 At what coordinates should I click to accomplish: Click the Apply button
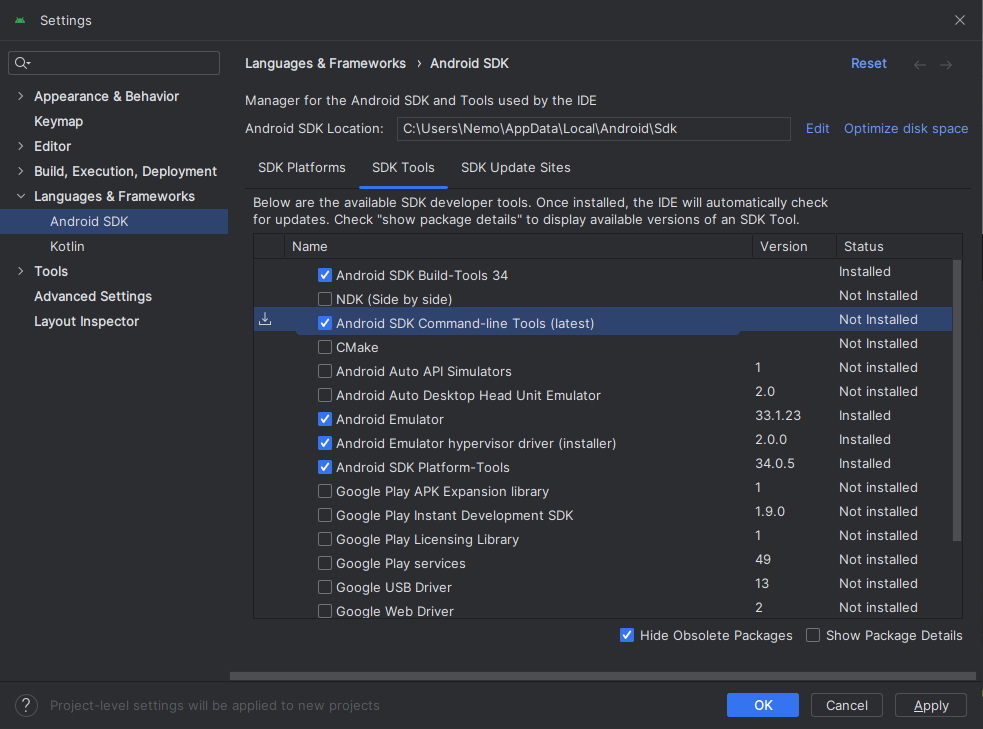[930, 705]
